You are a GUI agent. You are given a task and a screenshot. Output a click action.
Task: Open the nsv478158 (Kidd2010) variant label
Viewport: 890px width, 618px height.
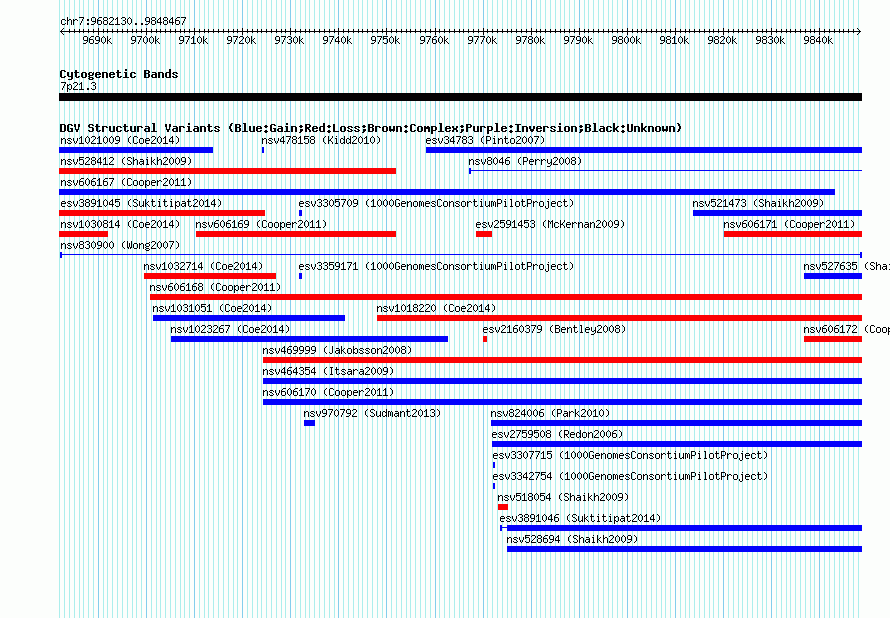point(321,140)
